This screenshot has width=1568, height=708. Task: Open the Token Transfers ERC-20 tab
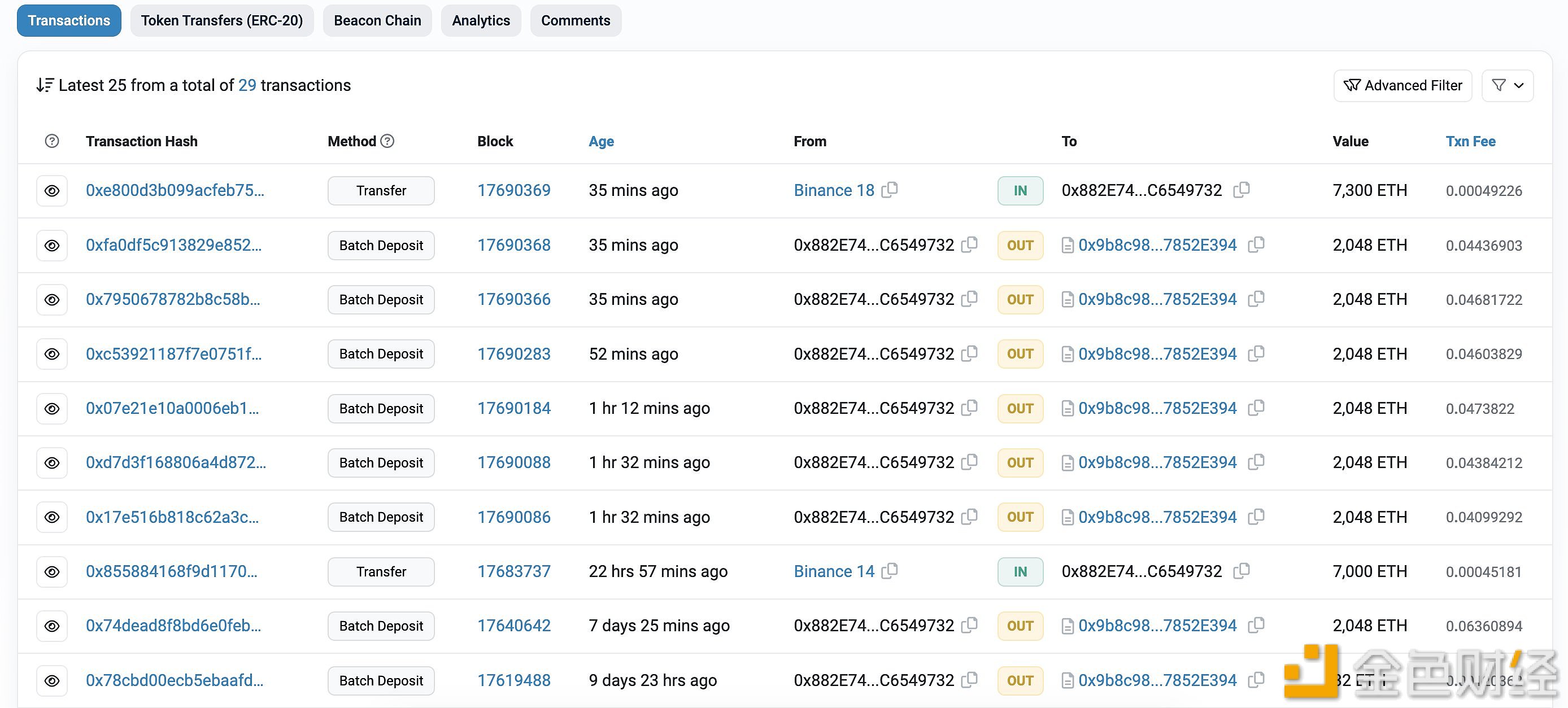click(x=221, y=20)
